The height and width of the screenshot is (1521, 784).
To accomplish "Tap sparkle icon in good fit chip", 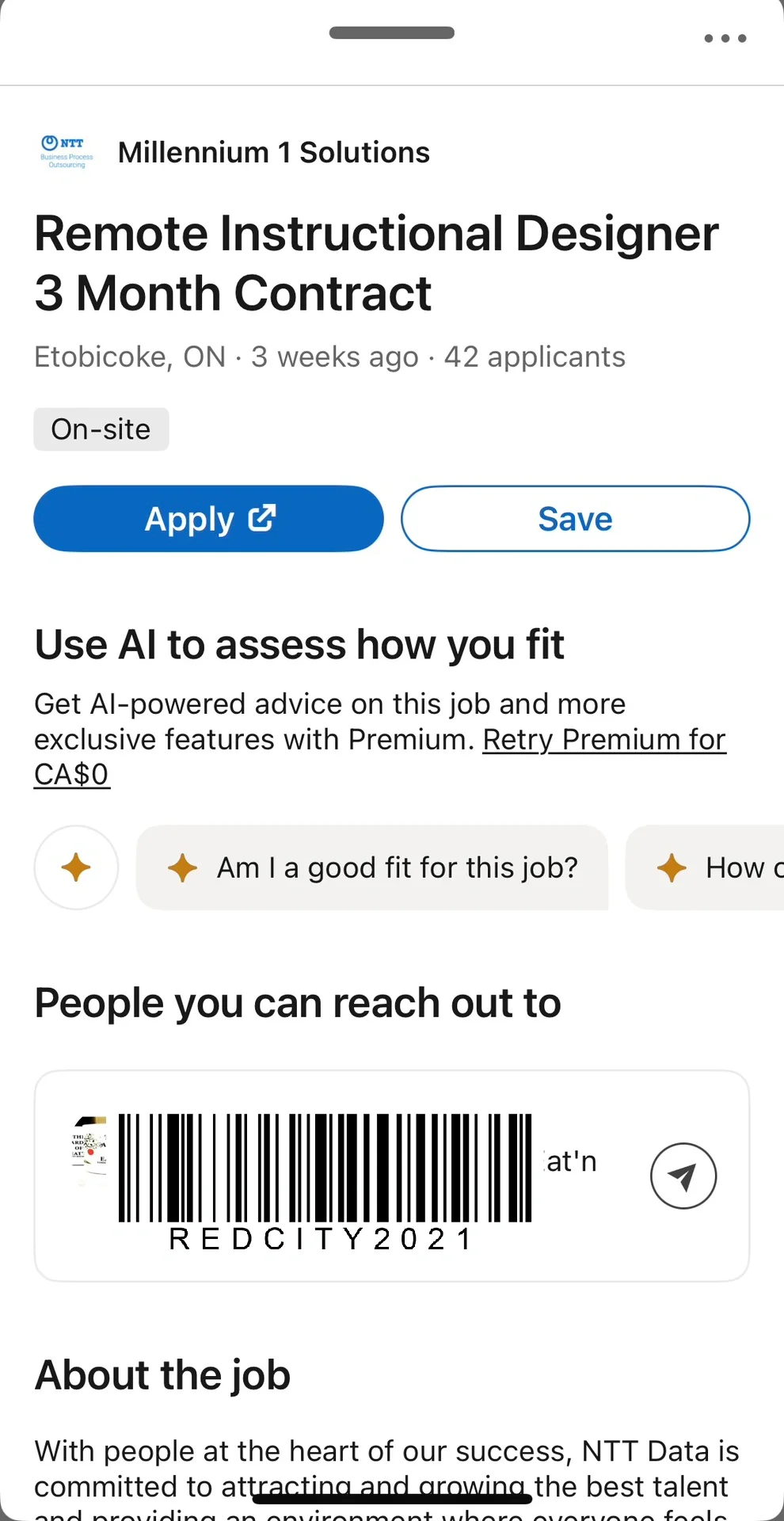I will click(182, 867).
